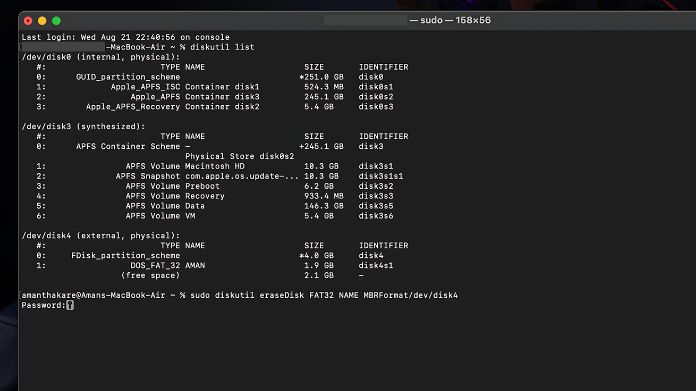Screen dimensions: 696x391
Task: Click 'FDisk_partition_scheme' text
Action: pyautogui.click(x=126, y=256)
